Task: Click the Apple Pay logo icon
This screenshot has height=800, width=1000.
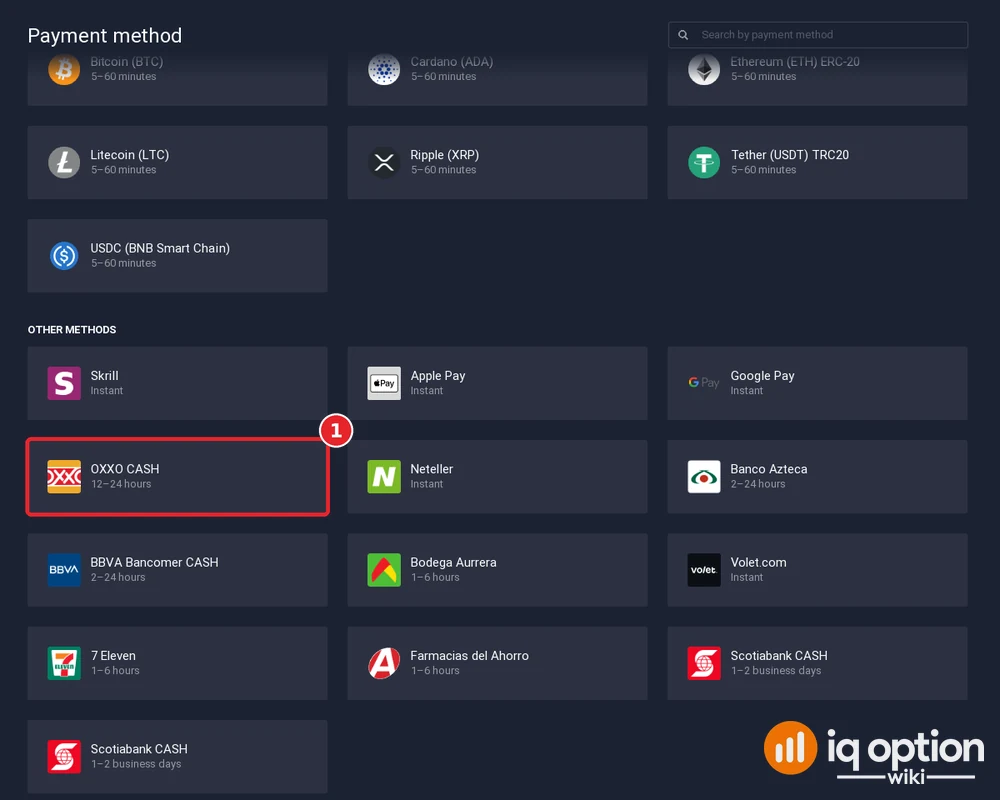Action: coord(384,383)
